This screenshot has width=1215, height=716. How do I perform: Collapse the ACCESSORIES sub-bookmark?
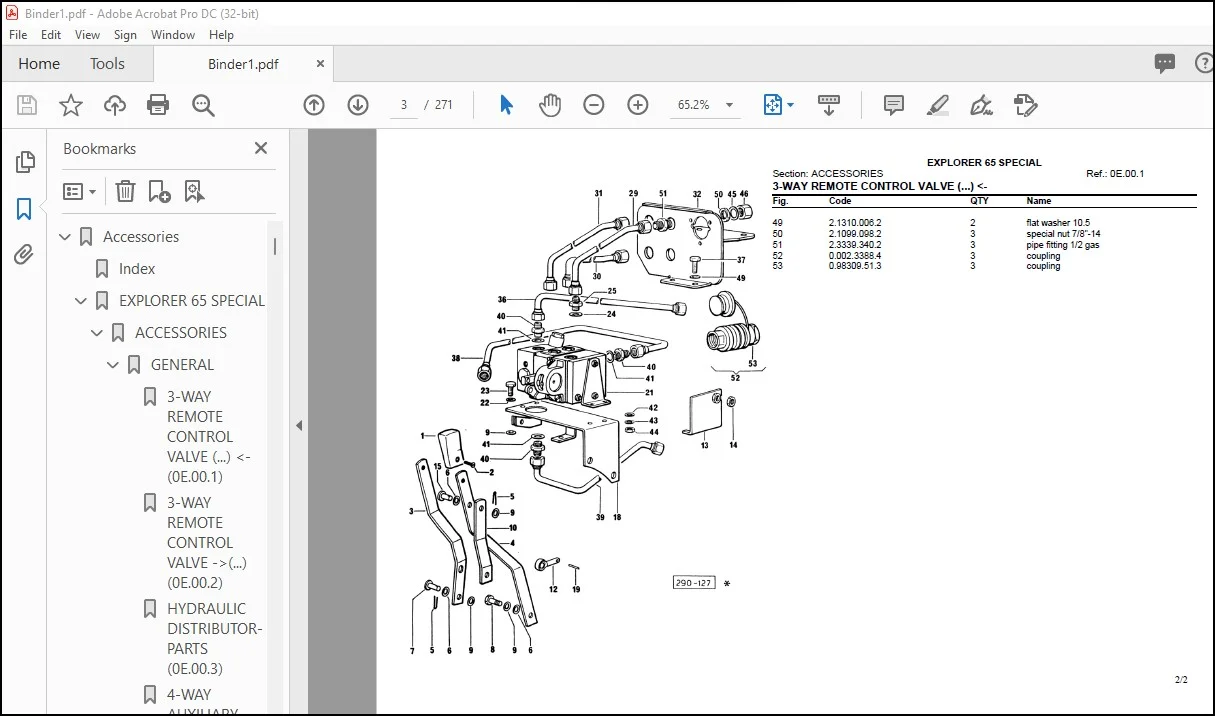98,333
